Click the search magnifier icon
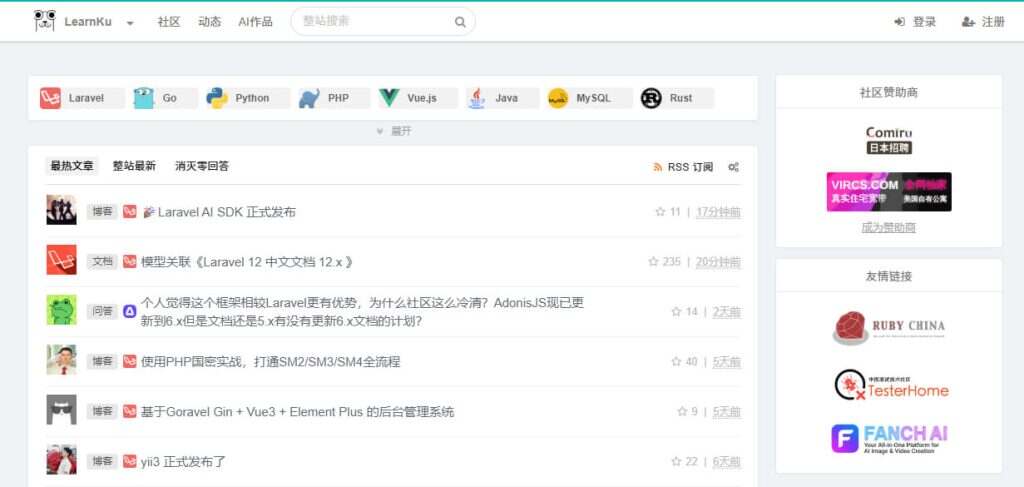 pos(460,22)
